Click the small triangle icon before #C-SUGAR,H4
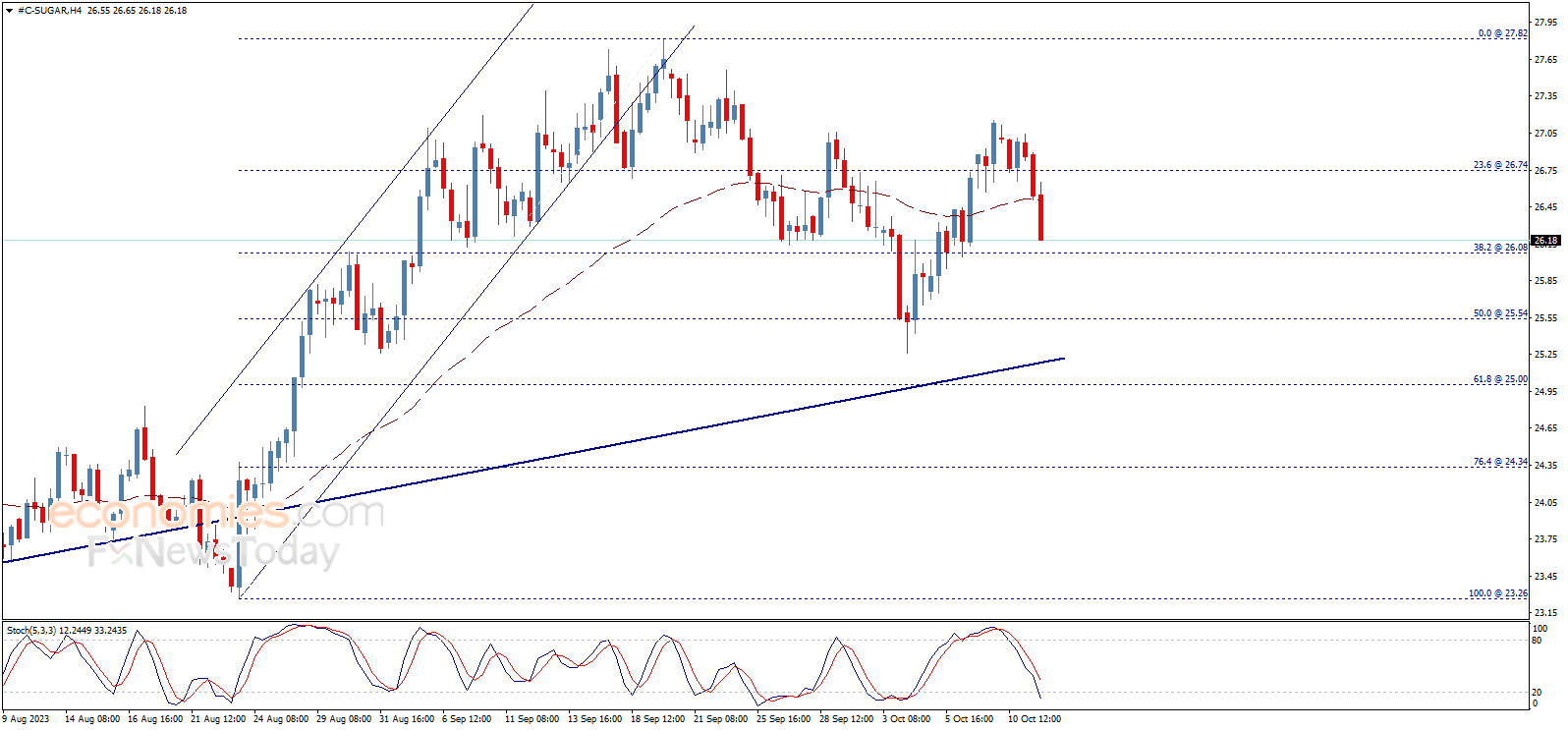The height and width of the screenshot is (730, 1568). coord(10,11)
